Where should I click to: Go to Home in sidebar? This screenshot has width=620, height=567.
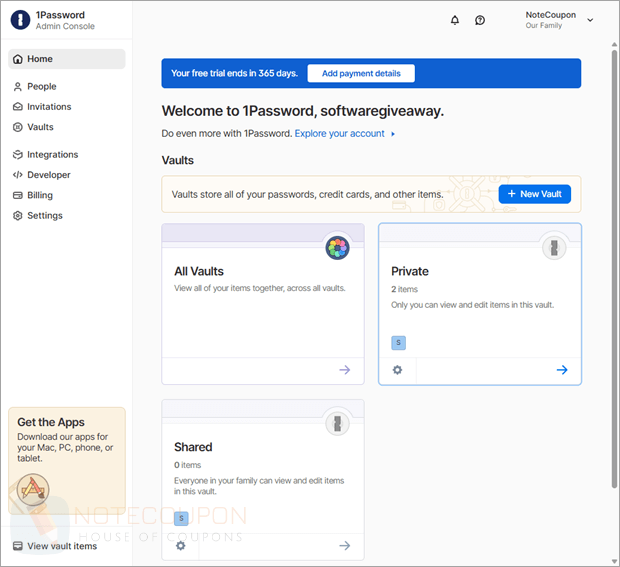(67, 59)
